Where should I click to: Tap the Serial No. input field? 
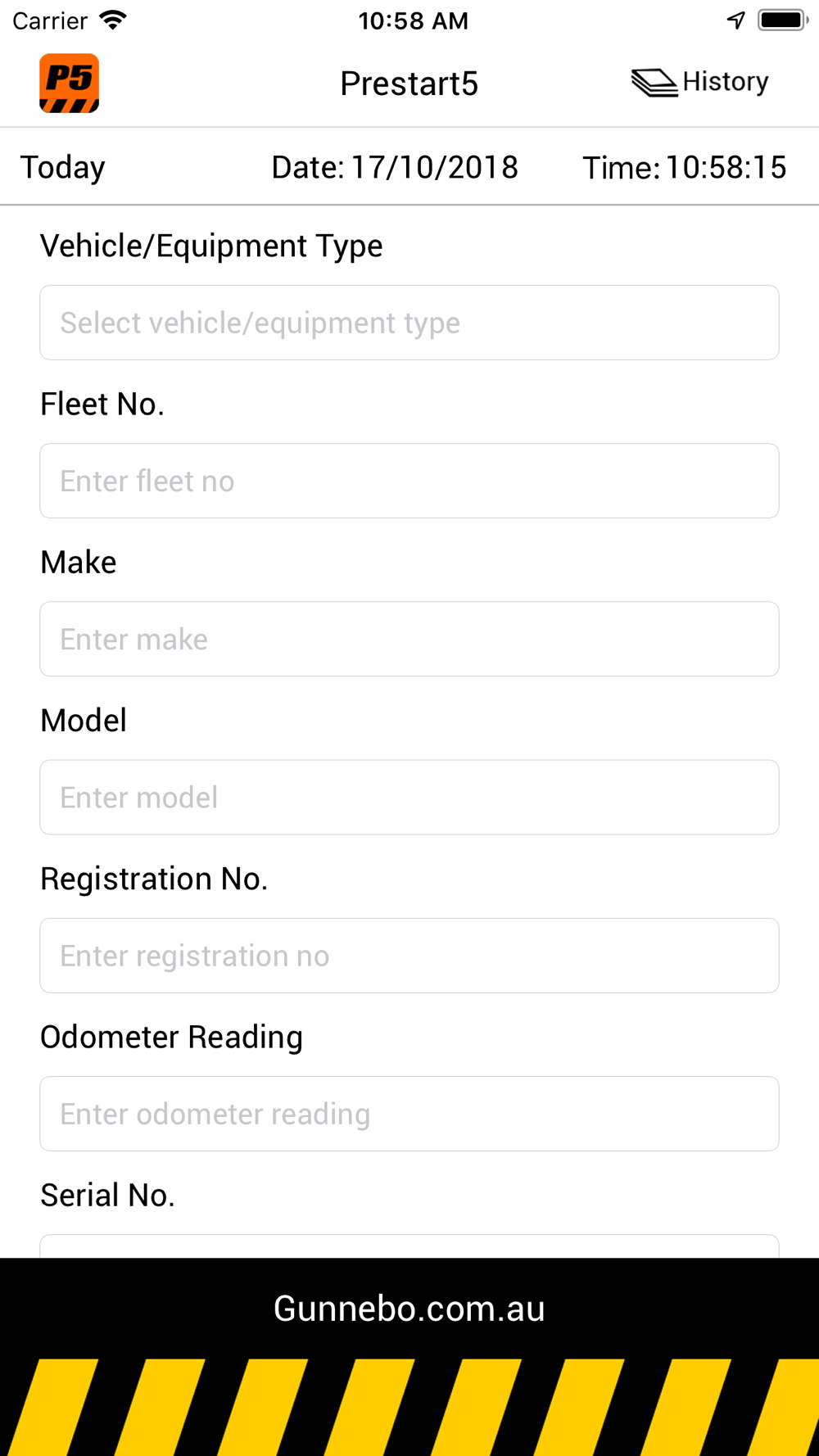[409, 1246]
